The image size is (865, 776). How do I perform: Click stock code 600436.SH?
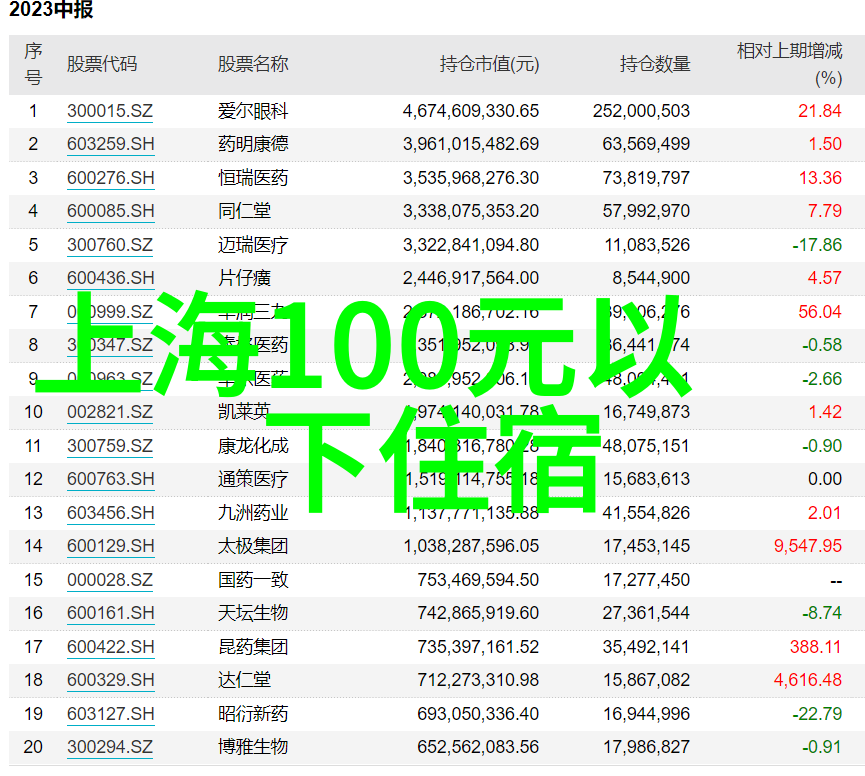[x=111, y=278]
